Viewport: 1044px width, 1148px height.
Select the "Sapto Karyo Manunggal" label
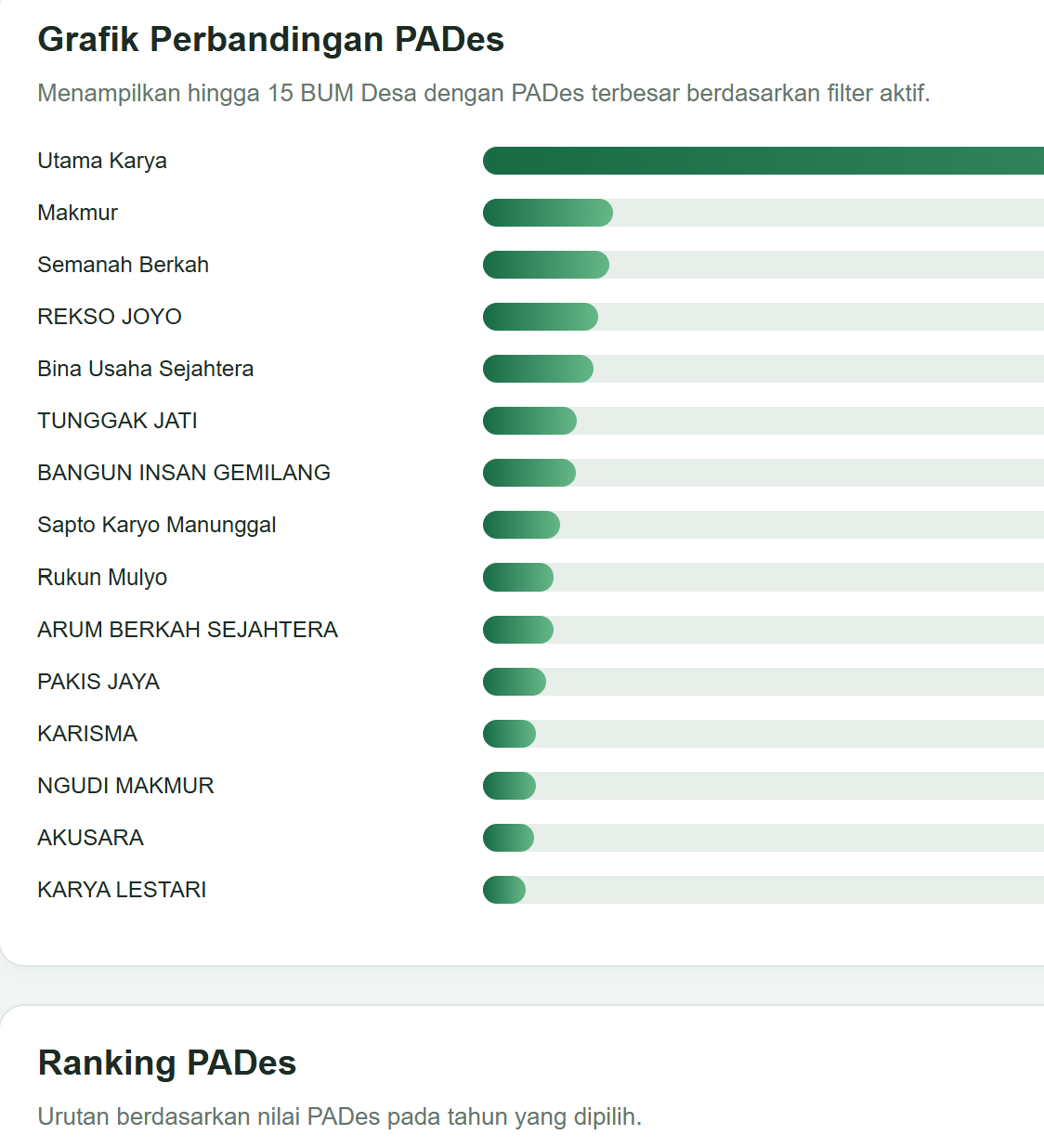(157, 525)
